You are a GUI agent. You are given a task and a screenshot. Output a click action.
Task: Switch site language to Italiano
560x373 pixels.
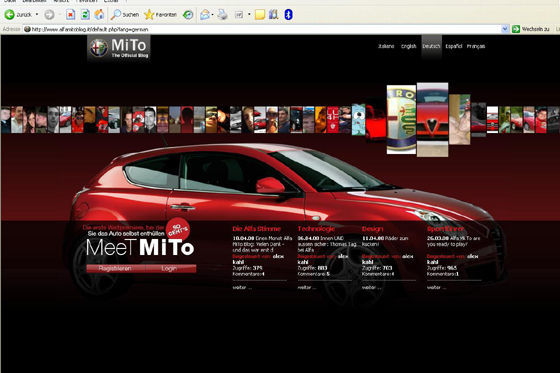(x=386, y=46)
